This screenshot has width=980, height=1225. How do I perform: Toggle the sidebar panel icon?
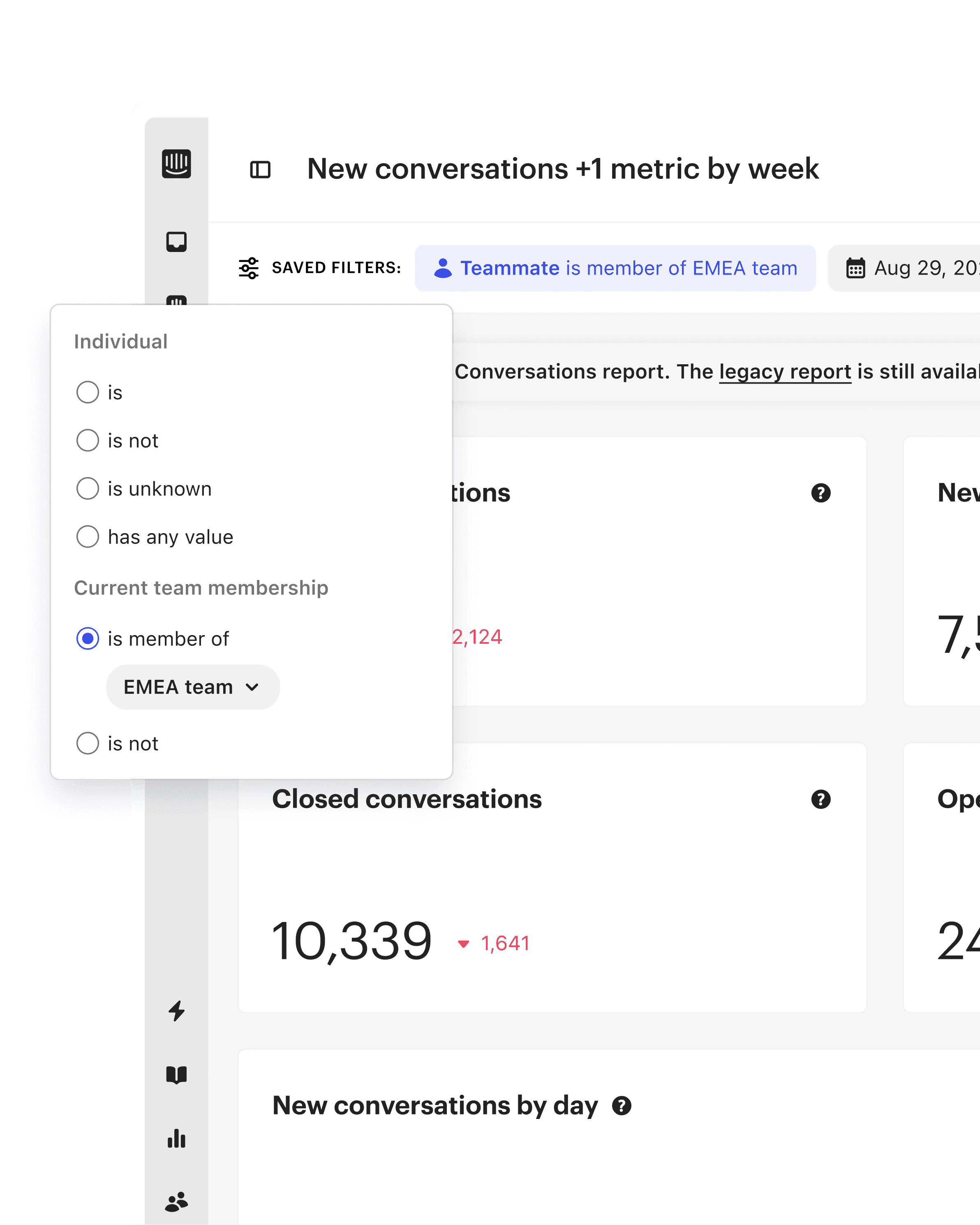pos(260,169)
